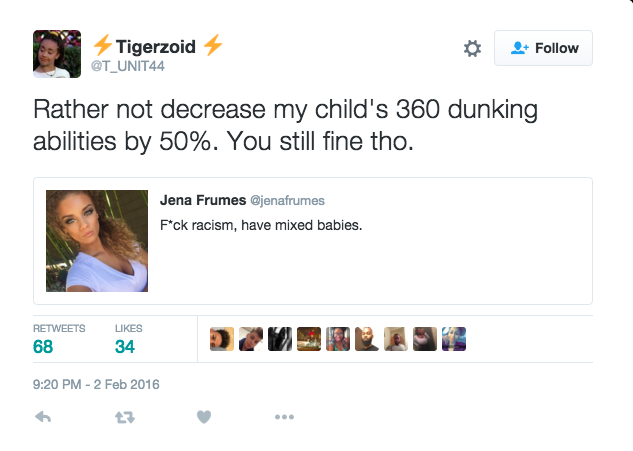Click the Follow button
The width and height of the screenshot is (633, 451).
[x=543, y=48]
